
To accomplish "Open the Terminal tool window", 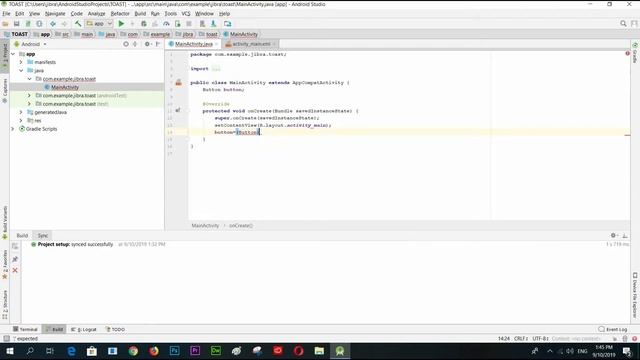I will (25, 329).
